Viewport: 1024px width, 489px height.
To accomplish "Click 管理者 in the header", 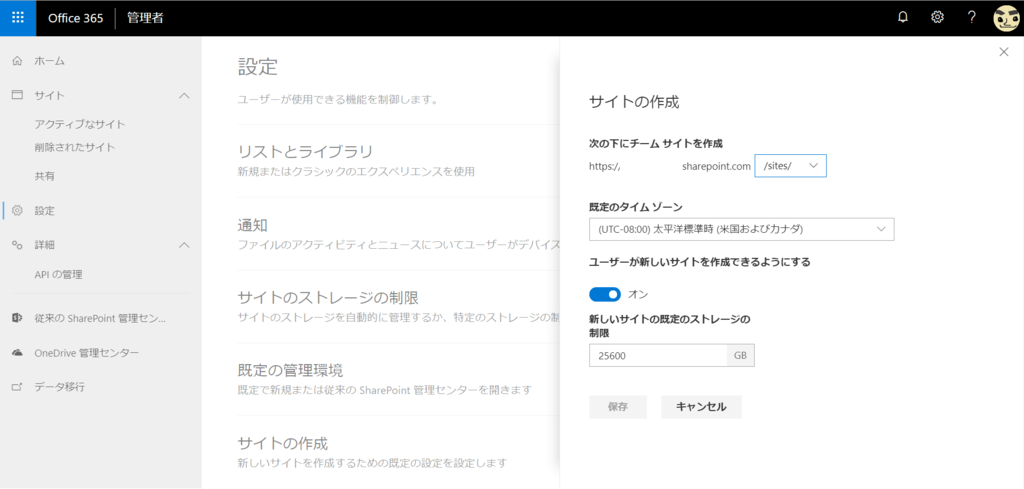I will click(146, 18).
